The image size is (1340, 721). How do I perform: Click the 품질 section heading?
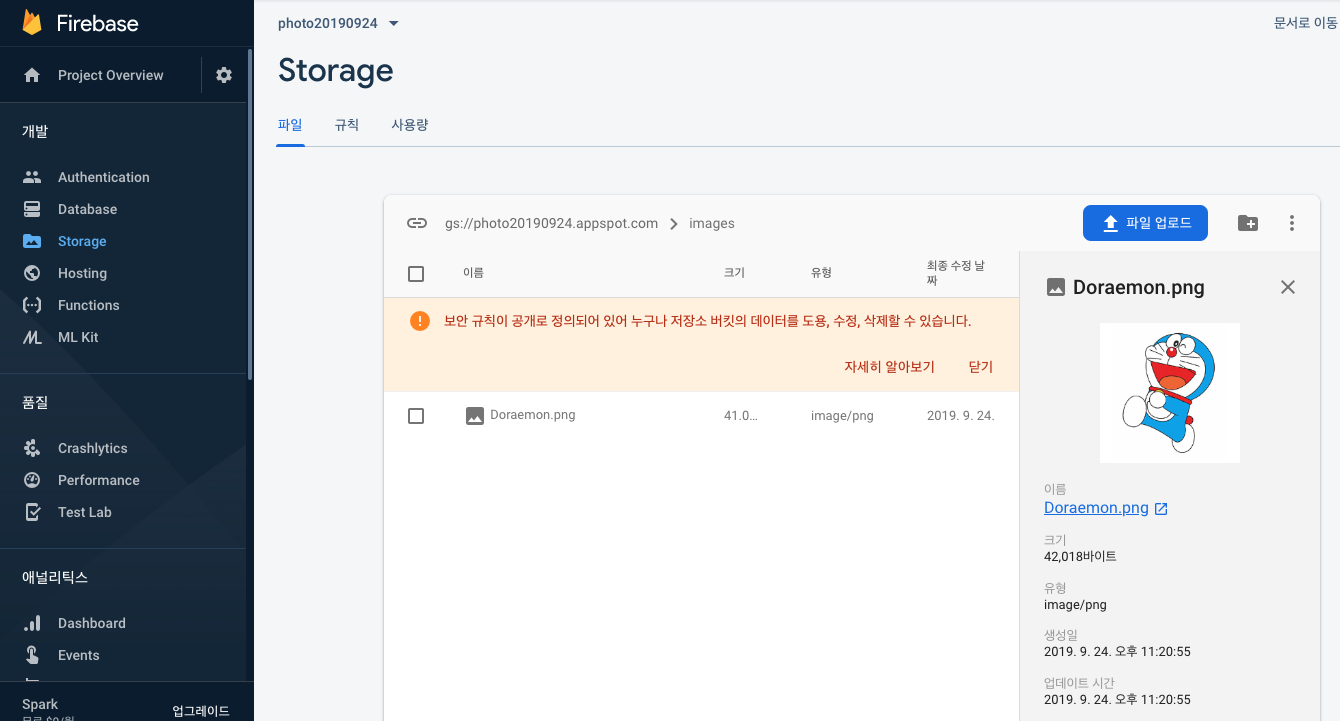pyautogui.click(x=35, y=403)
